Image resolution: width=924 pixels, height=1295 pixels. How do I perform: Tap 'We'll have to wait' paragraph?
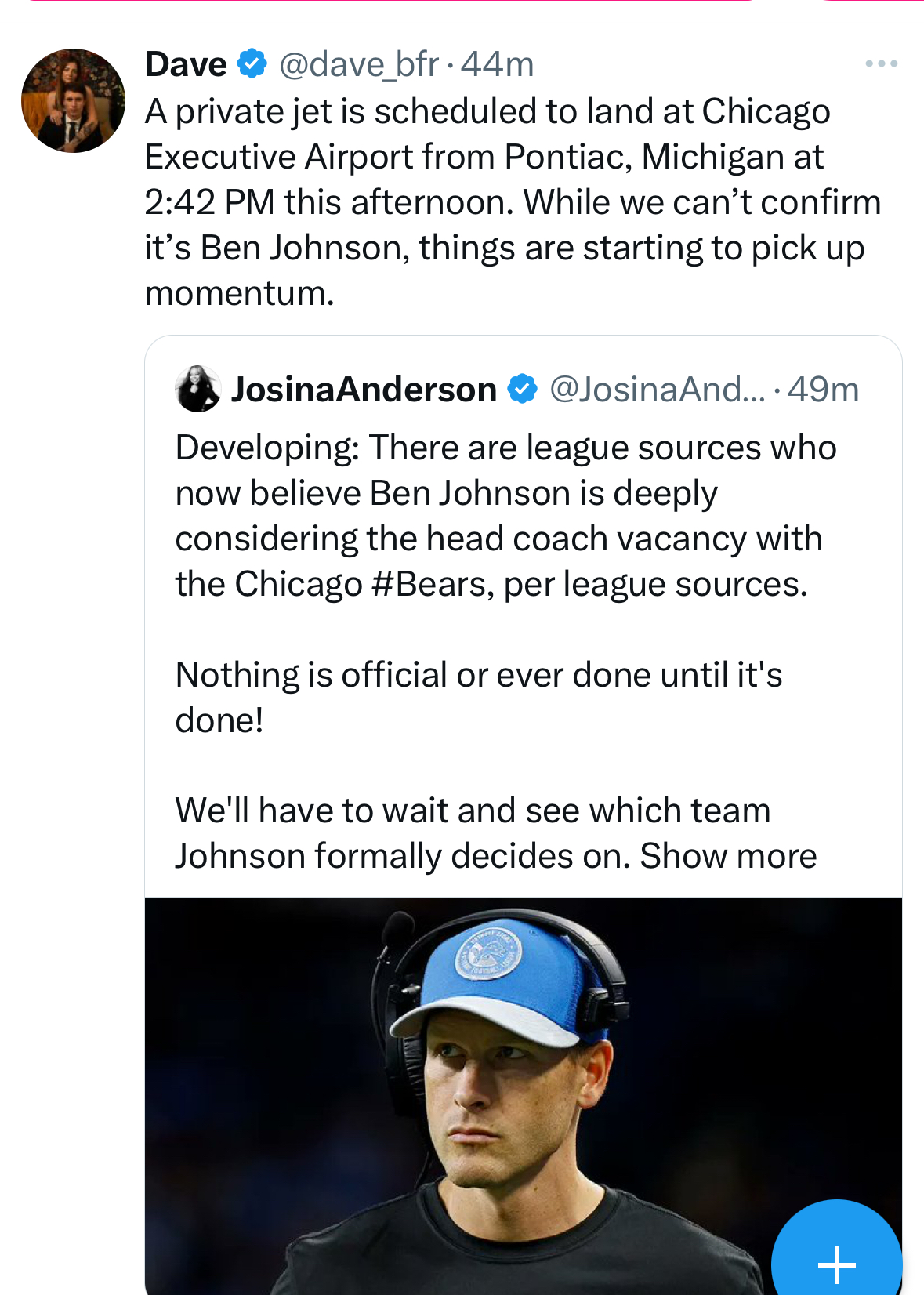click(x=495, y=832)
